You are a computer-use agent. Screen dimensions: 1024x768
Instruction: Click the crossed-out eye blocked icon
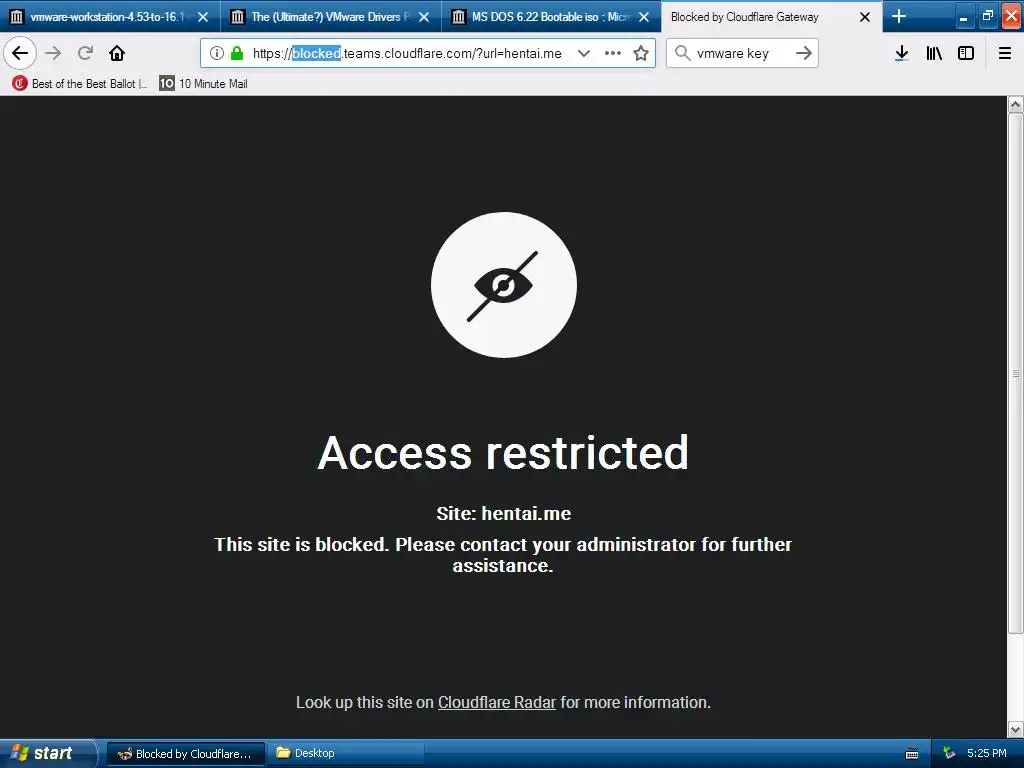[x=504, y=285]
